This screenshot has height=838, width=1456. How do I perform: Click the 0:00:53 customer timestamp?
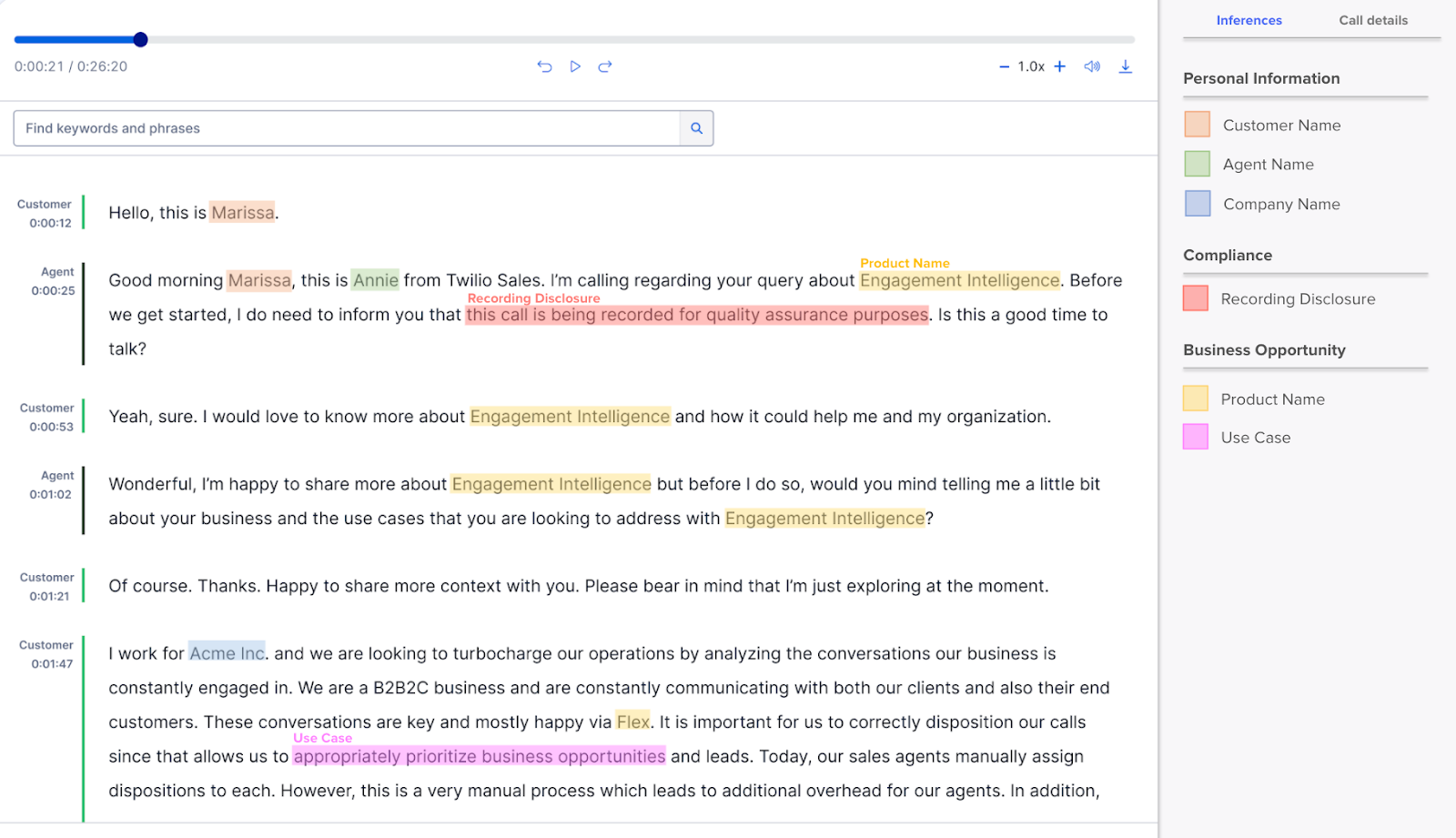pos(51,427)
